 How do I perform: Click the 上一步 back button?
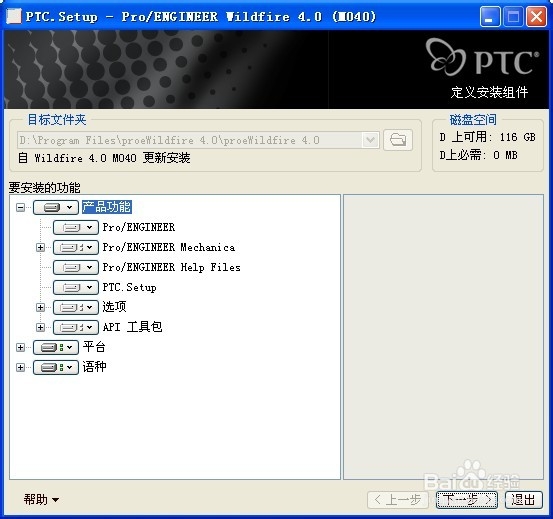tap(398, 500)
